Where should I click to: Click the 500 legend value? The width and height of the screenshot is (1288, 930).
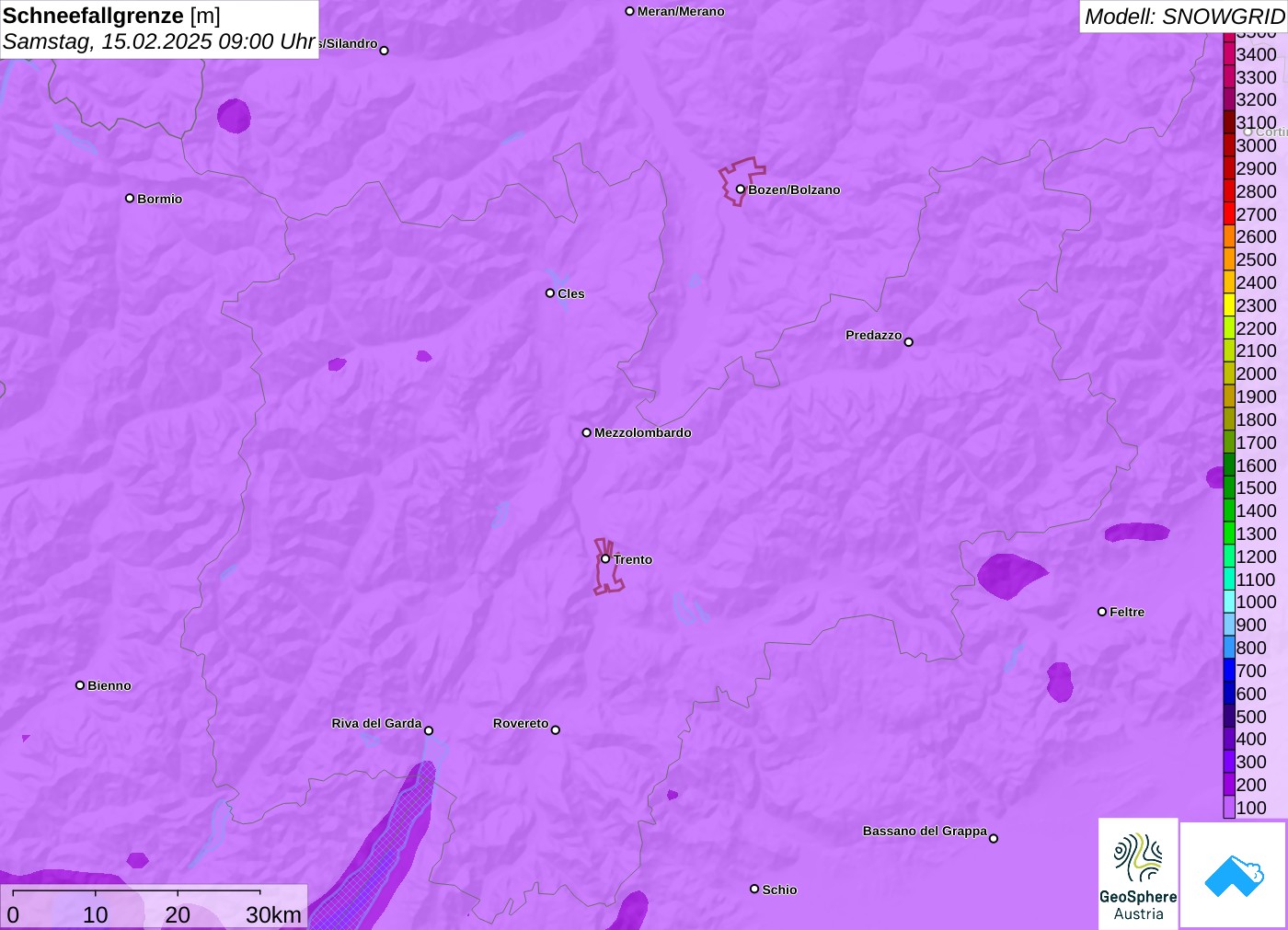pos(1251,717)
